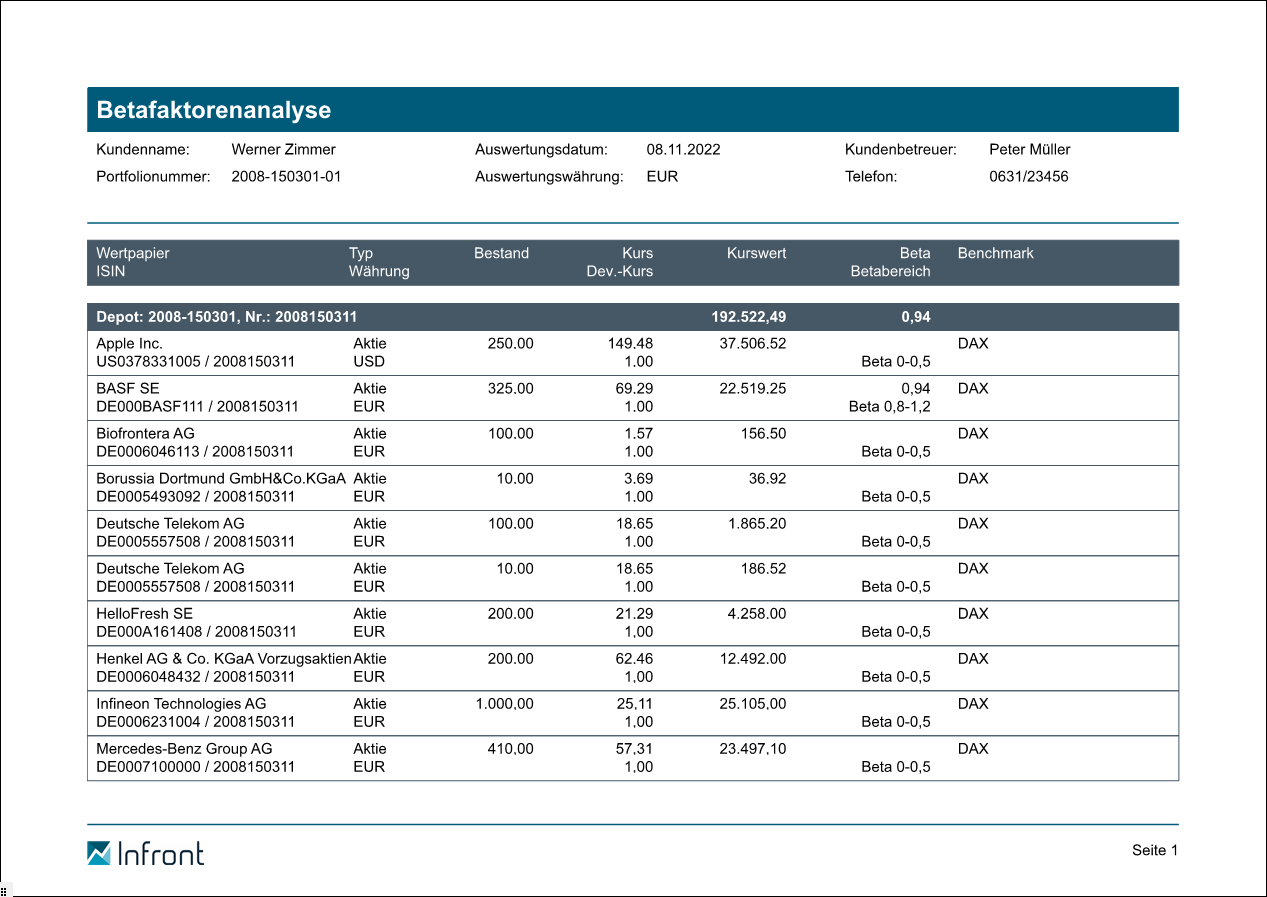Click Borussia Dortmund GmbH&Co.KGaA name
Image resolution: width=1267 pixels, height=897 pixels.
coord(220,479)
